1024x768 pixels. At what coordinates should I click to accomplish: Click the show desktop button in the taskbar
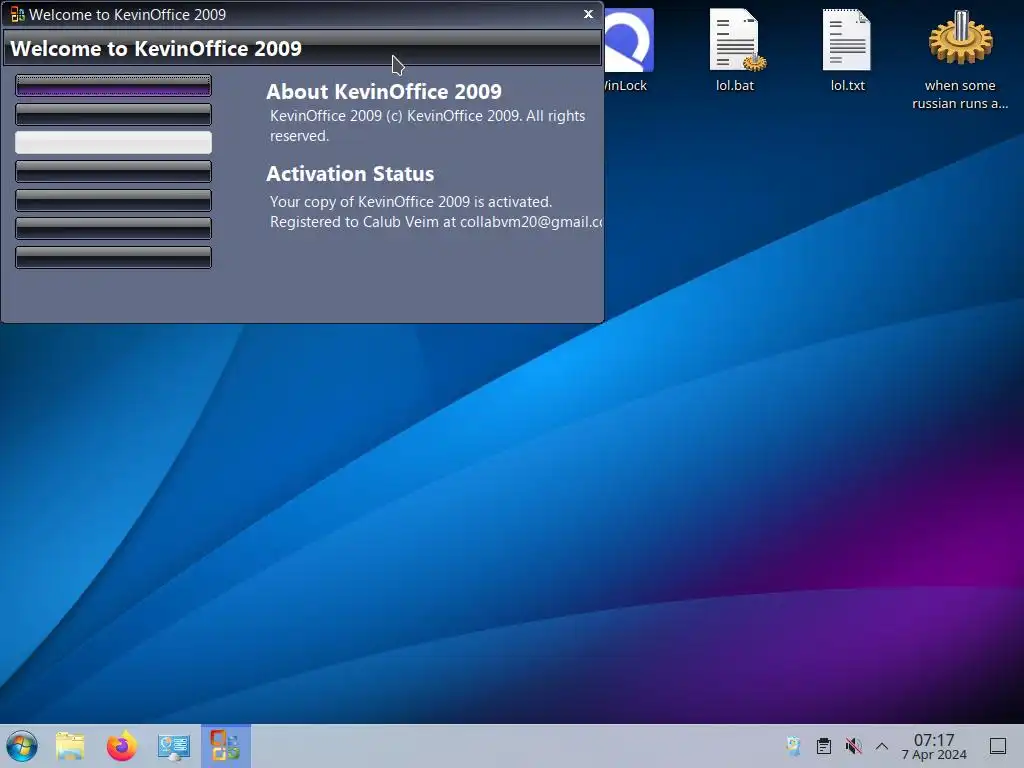click(x=998, y=746)
